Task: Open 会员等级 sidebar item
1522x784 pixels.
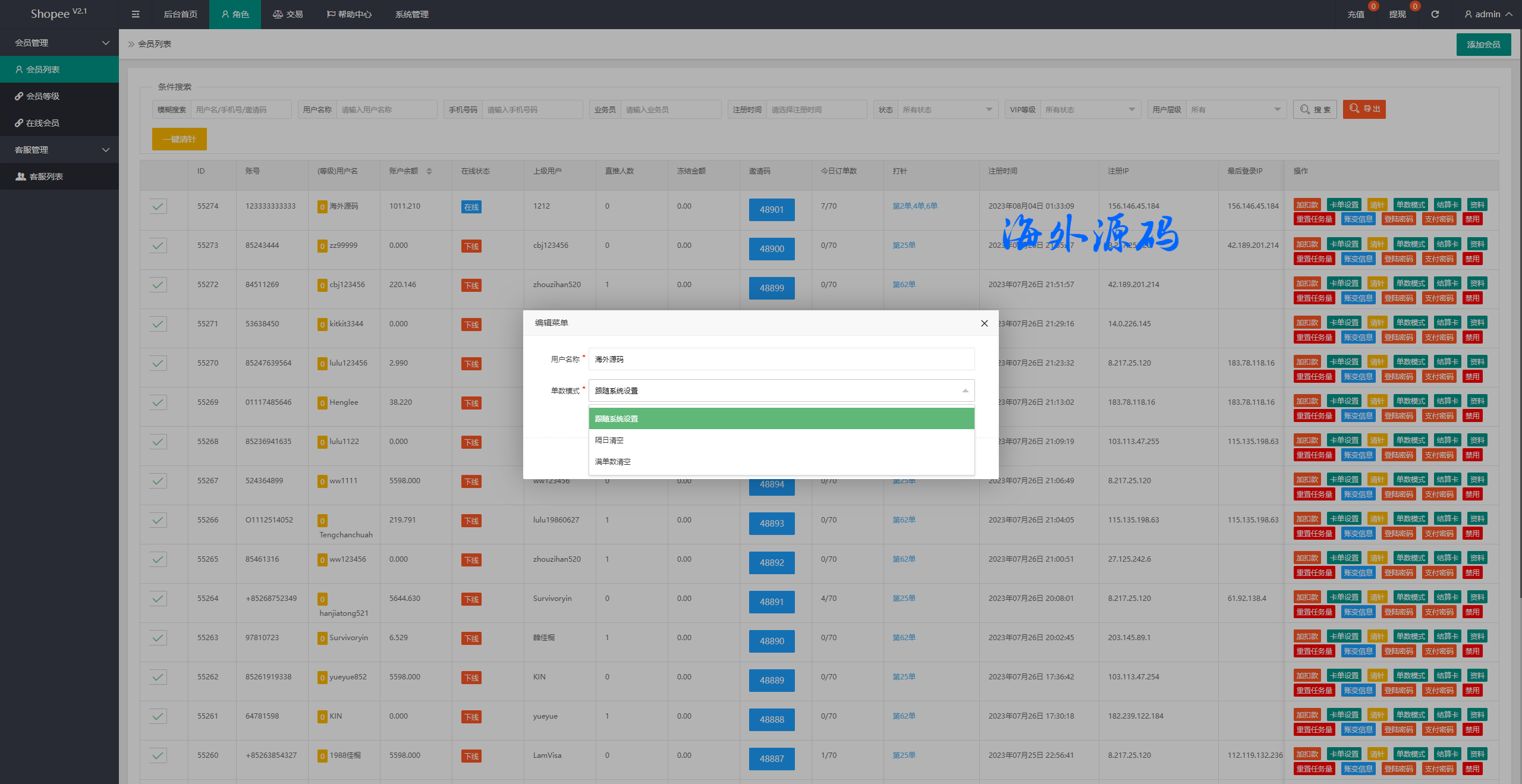Action: click(x=42, y=96)
